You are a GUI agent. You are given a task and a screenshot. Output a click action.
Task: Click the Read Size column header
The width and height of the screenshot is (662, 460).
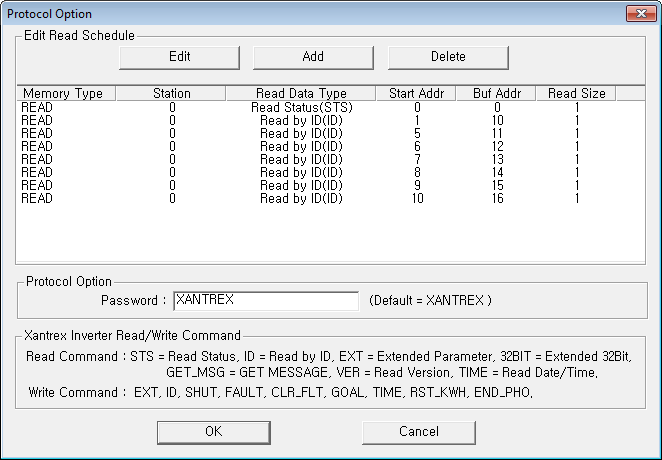coord(576,93)
